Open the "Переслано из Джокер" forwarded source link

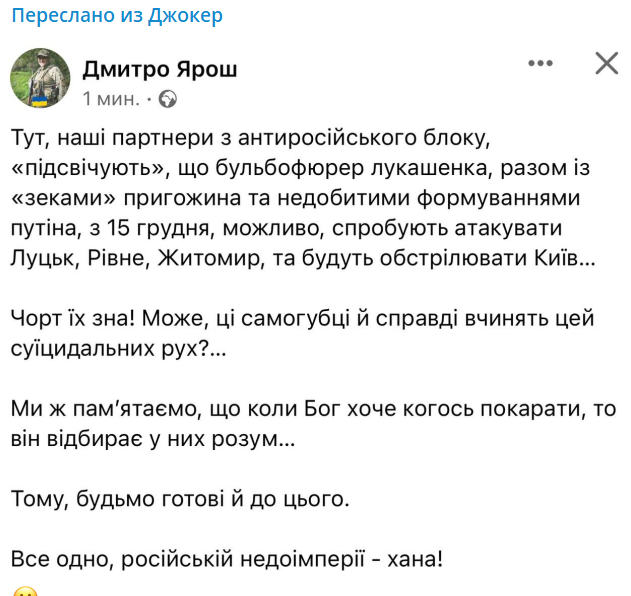pyautogui.click(x=117, y=16)
